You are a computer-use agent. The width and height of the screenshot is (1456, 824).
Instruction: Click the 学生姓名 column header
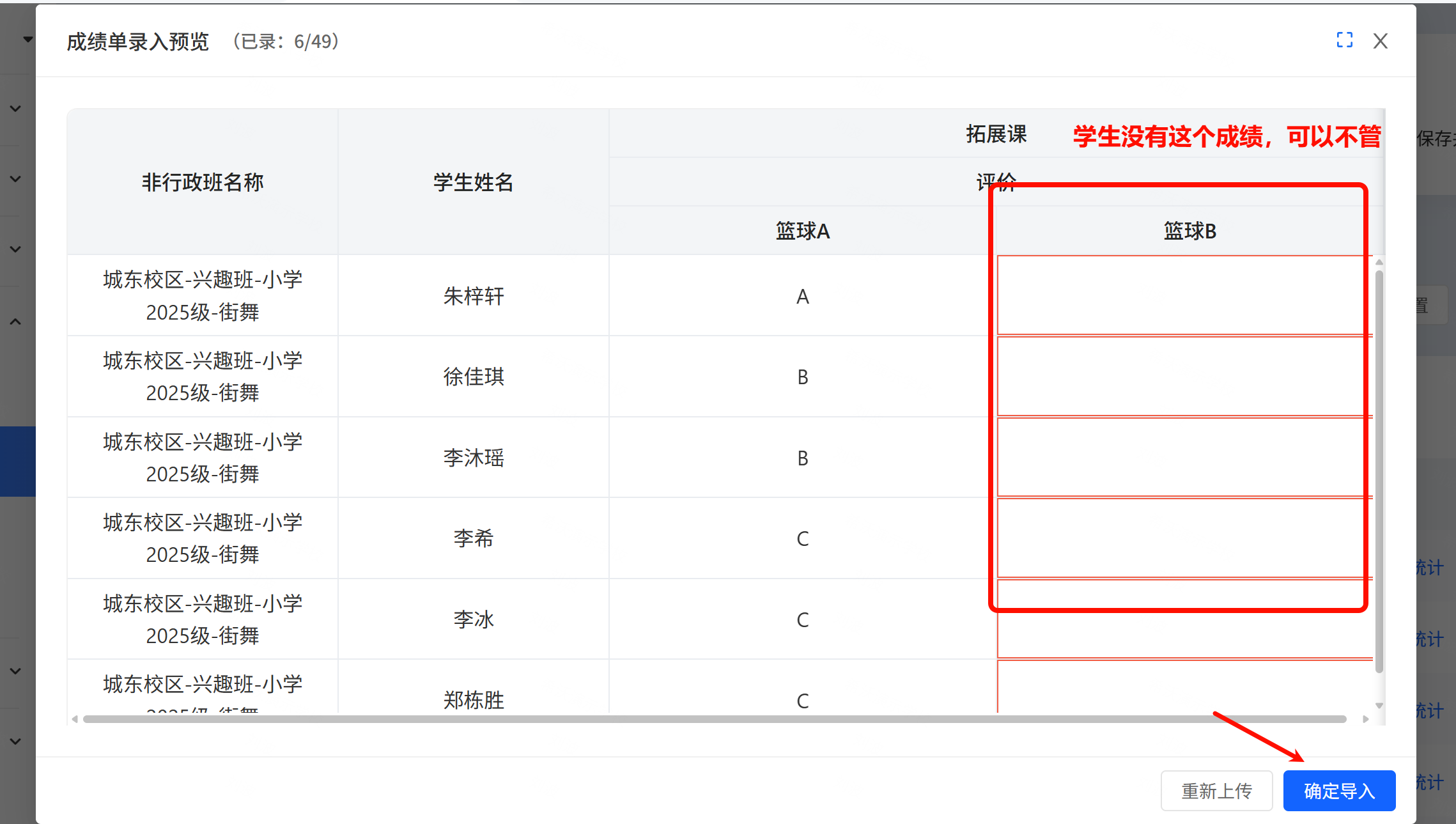(x=473, y=182)
